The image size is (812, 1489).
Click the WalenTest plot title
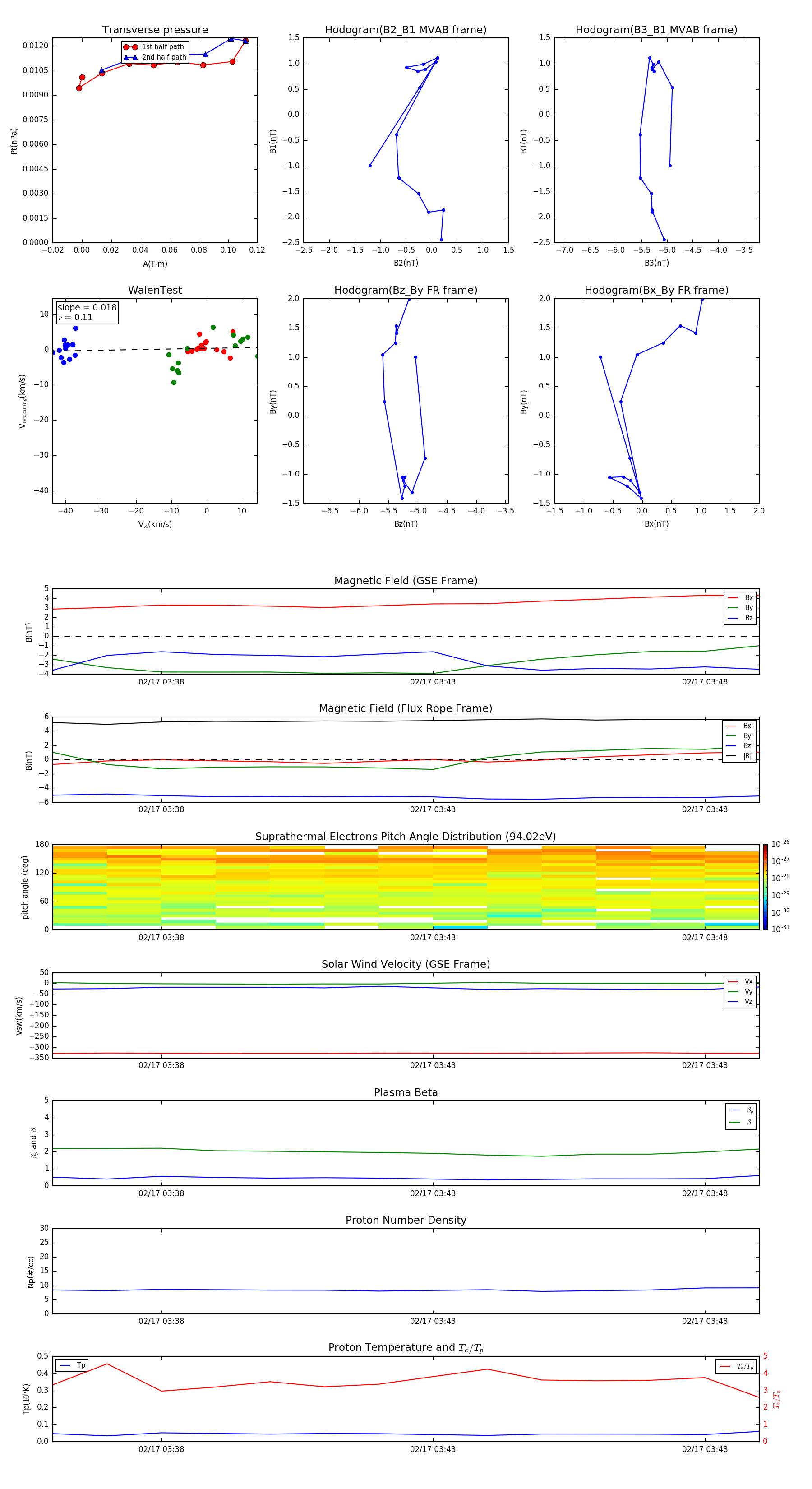click(155, 290)
